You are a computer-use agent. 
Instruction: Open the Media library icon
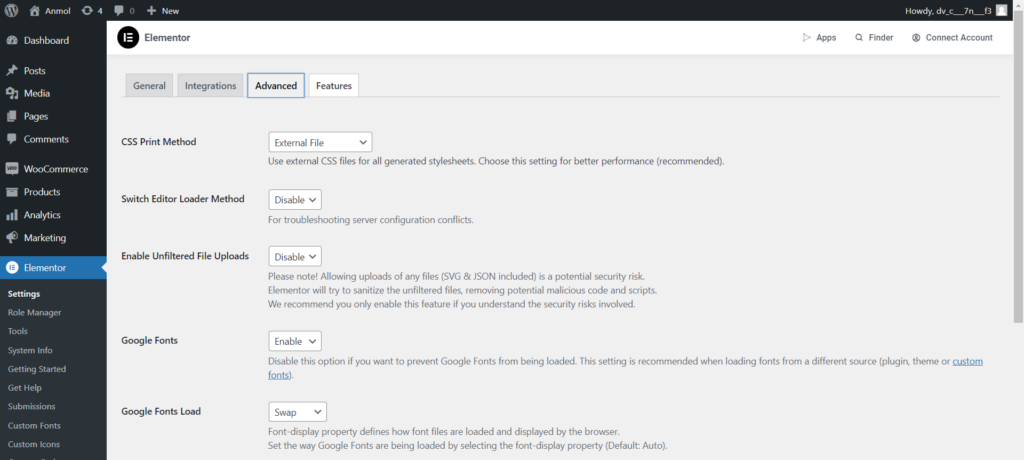[11, 93]
